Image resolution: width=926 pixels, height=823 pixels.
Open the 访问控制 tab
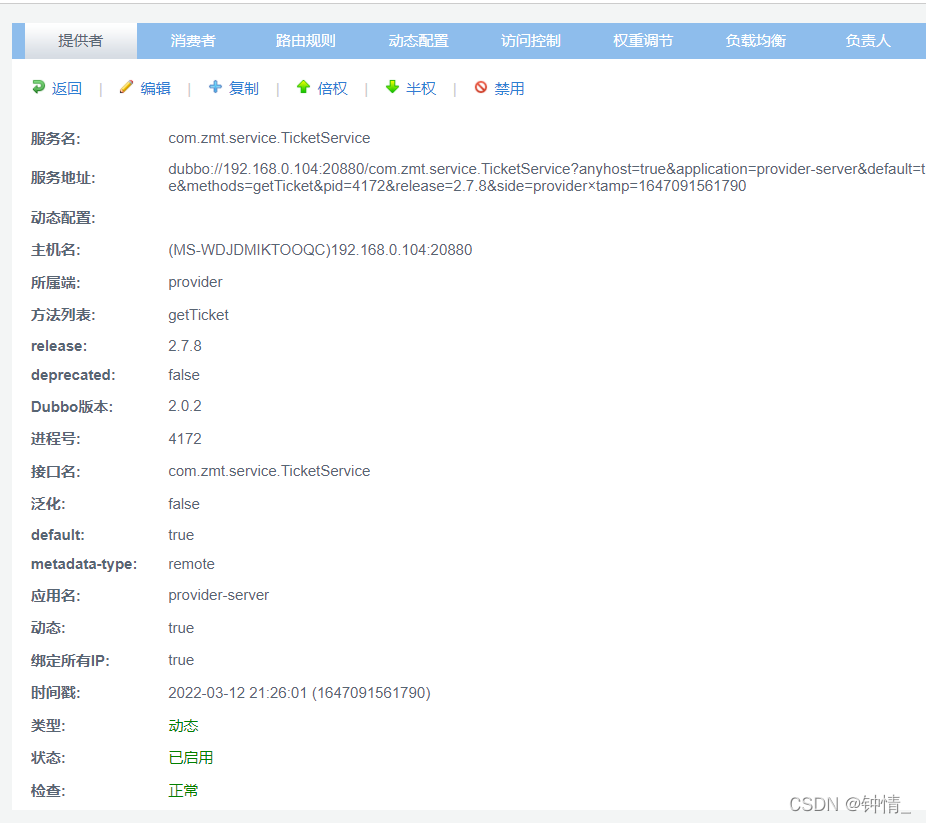pos(530,41)
